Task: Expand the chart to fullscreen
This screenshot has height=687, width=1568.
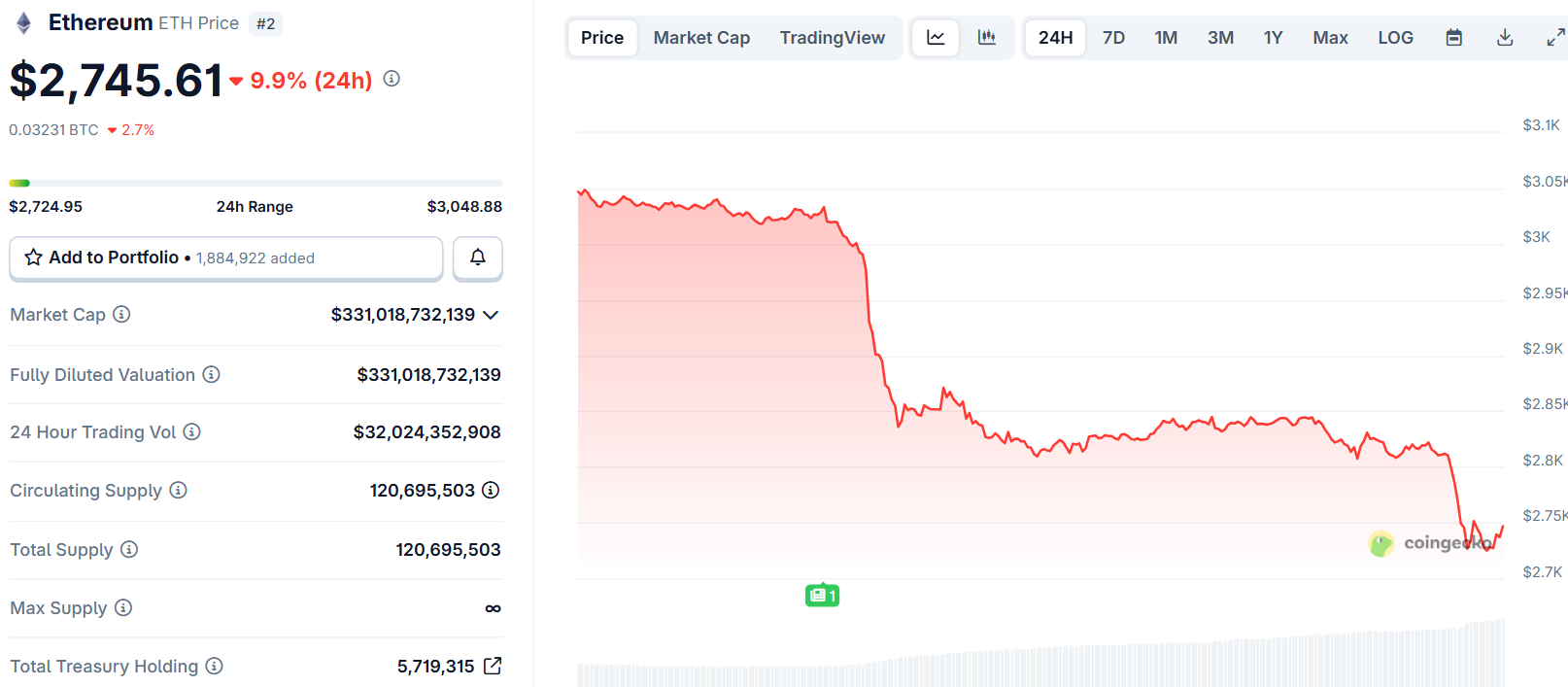Action: tap(1555, 38)
